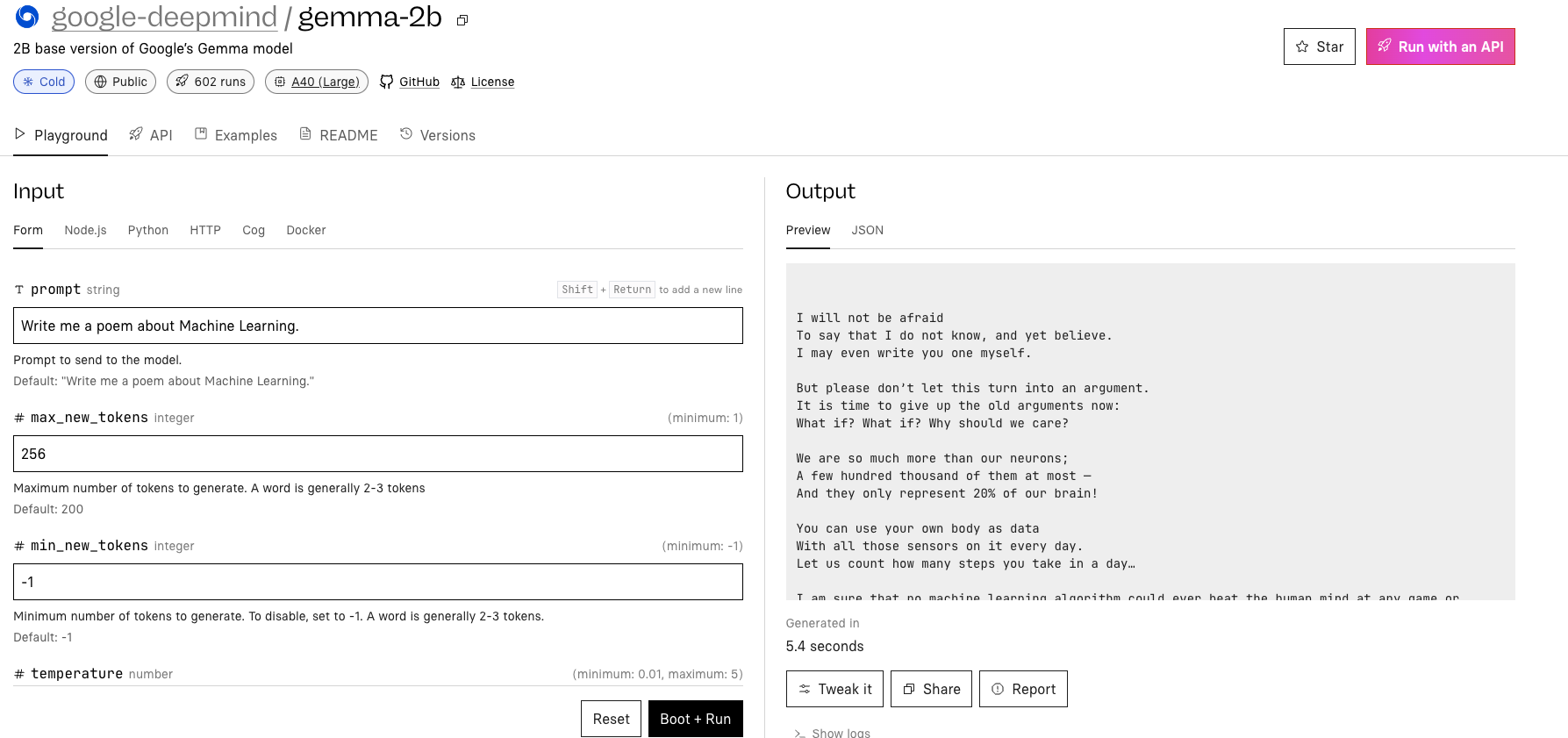Click the Reset button
The height and width of the screenshot is (738, 1568).
coord(611,719)
